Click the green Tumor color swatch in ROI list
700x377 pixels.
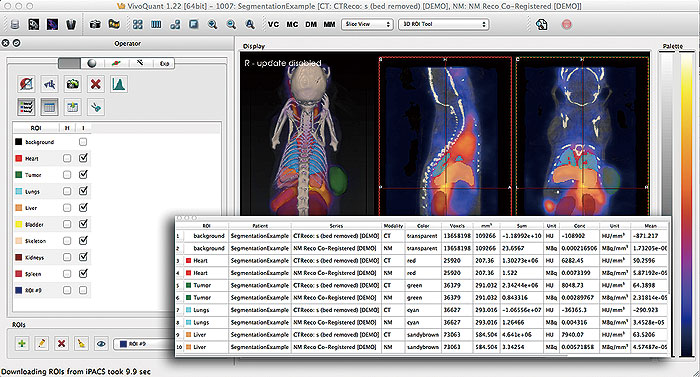(x=19, y=175)
